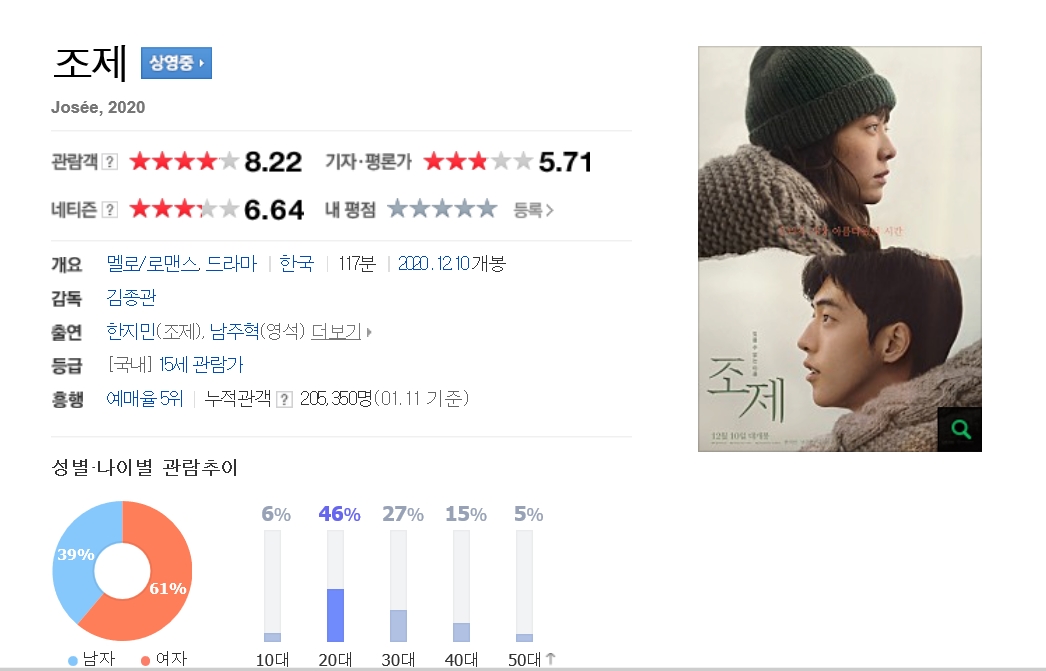
Task: Click help icon beside 누적관객
Action: click(284, 399)
